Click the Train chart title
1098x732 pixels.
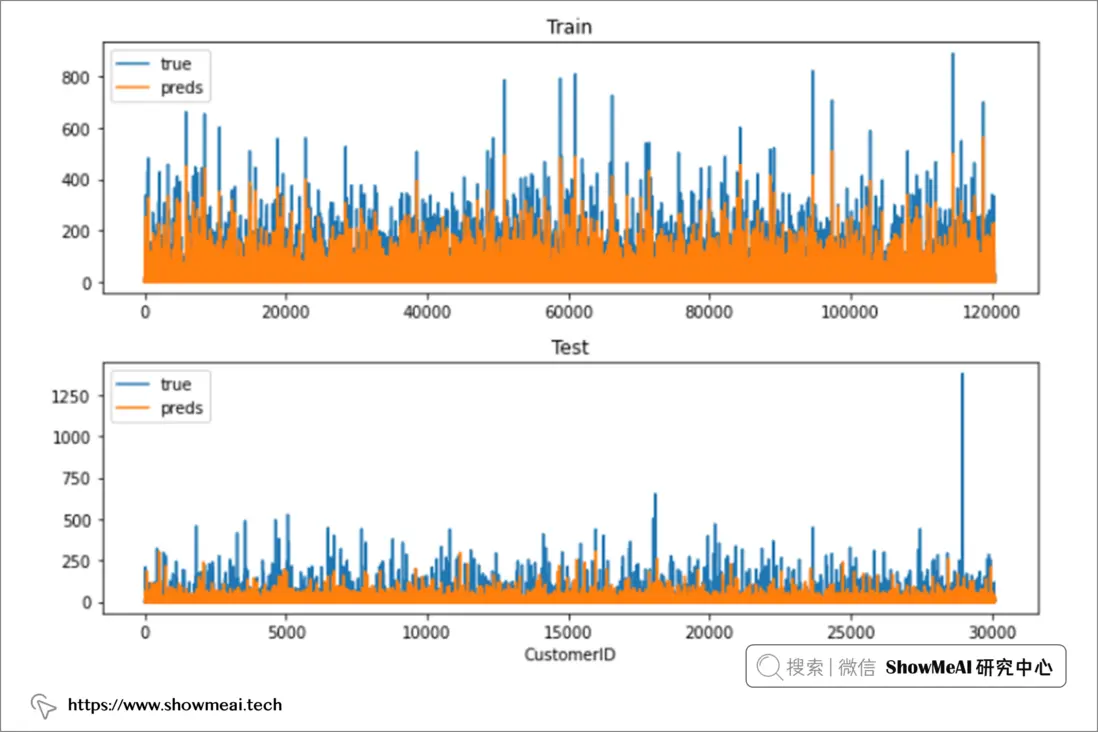click(x=569, y=27)
